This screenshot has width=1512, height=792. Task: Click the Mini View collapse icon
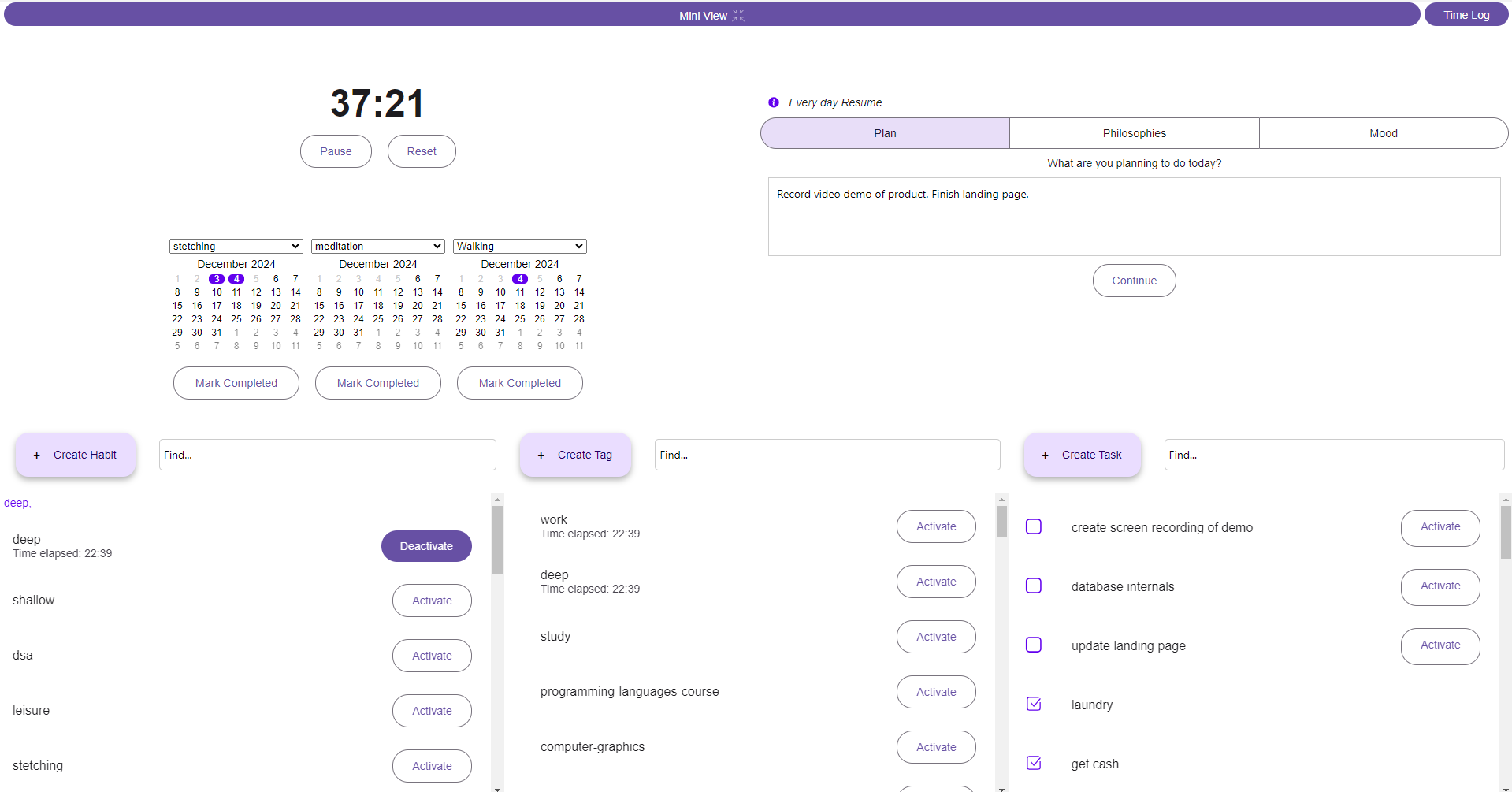(x=738, y=16)
